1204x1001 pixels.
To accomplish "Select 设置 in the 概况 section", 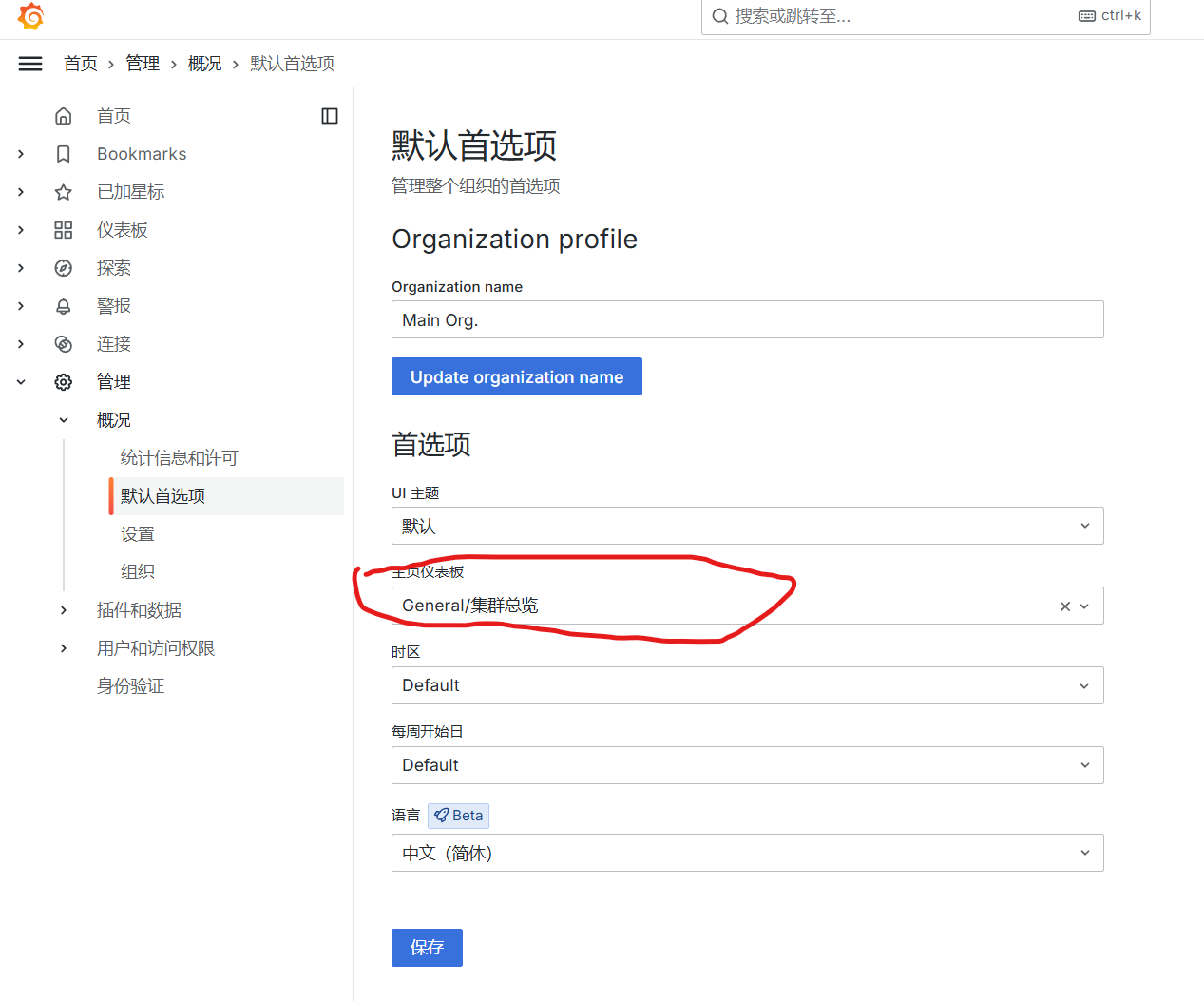I will 138,533.
